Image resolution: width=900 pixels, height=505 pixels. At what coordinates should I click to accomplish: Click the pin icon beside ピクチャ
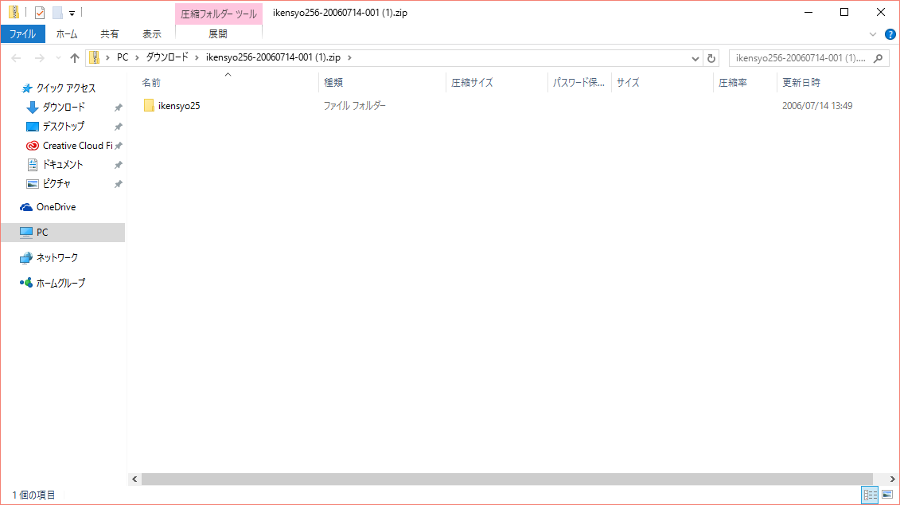pos(118,184)
